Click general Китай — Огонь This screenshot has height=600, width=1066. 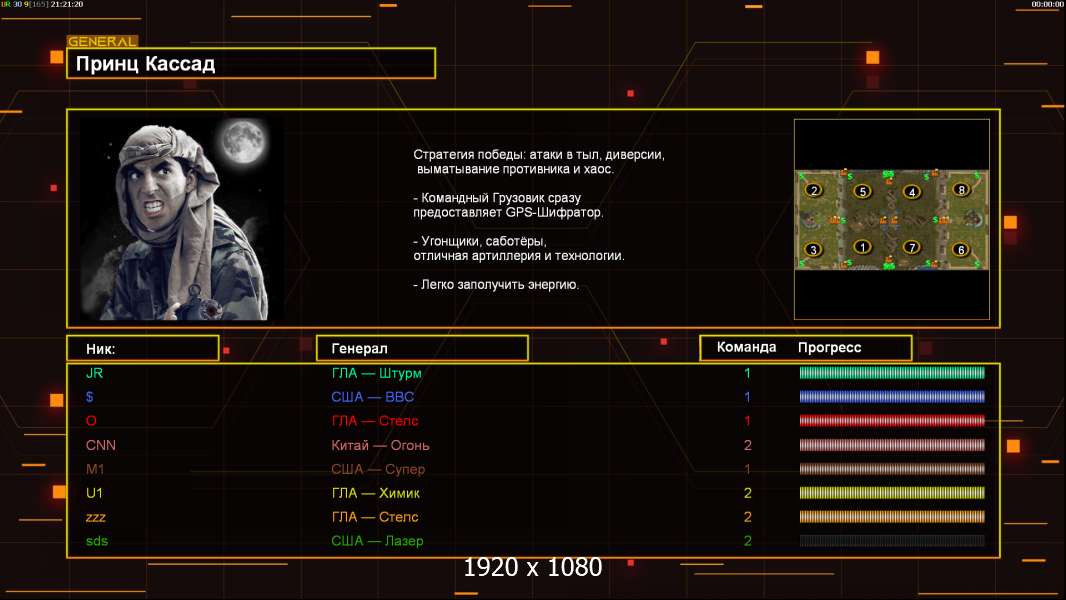(x=380, y=445)
